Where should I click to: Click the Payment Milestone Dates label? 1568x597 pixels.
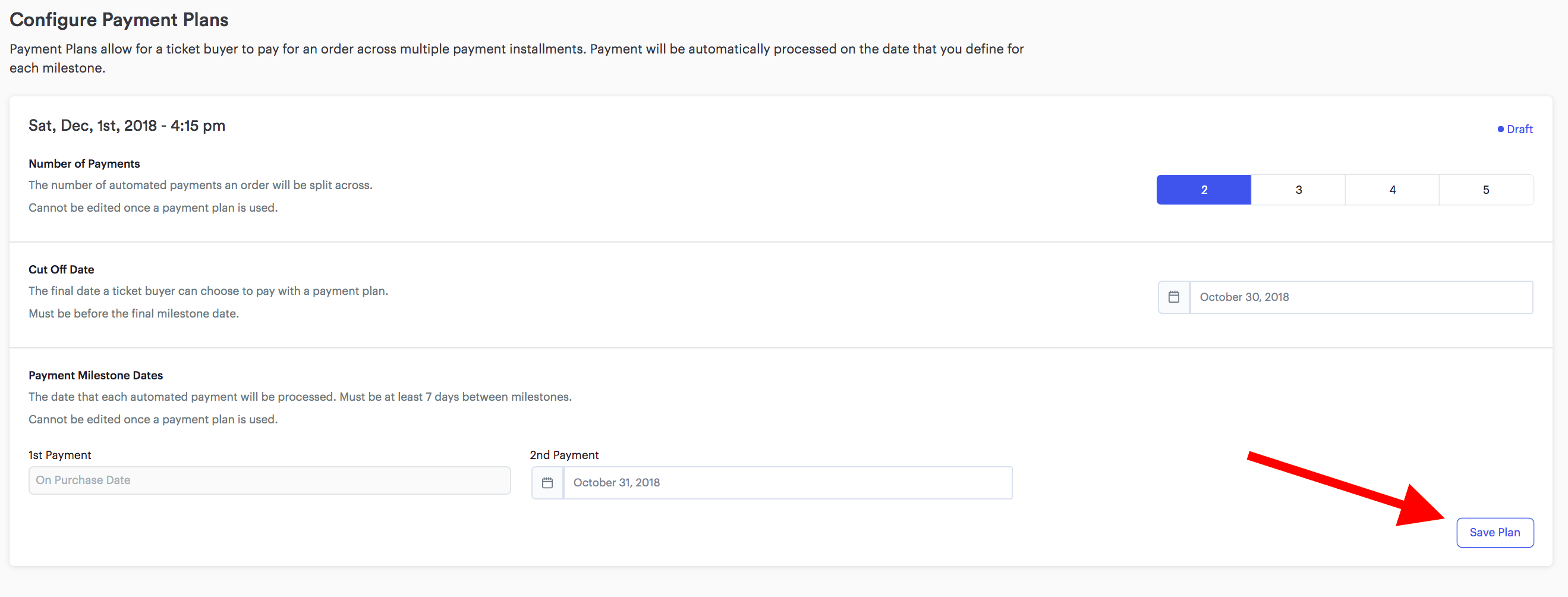coord(96,375)
